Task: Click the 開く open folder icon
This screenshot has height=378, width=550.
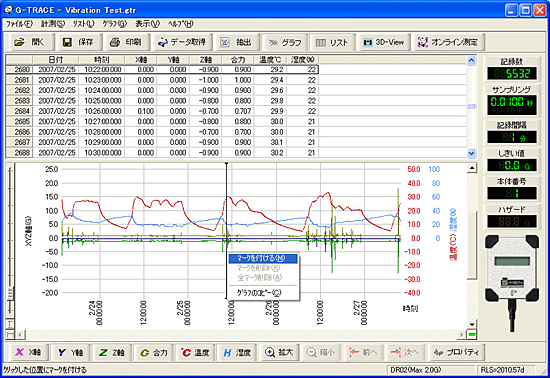Action: tap(19, 42)
